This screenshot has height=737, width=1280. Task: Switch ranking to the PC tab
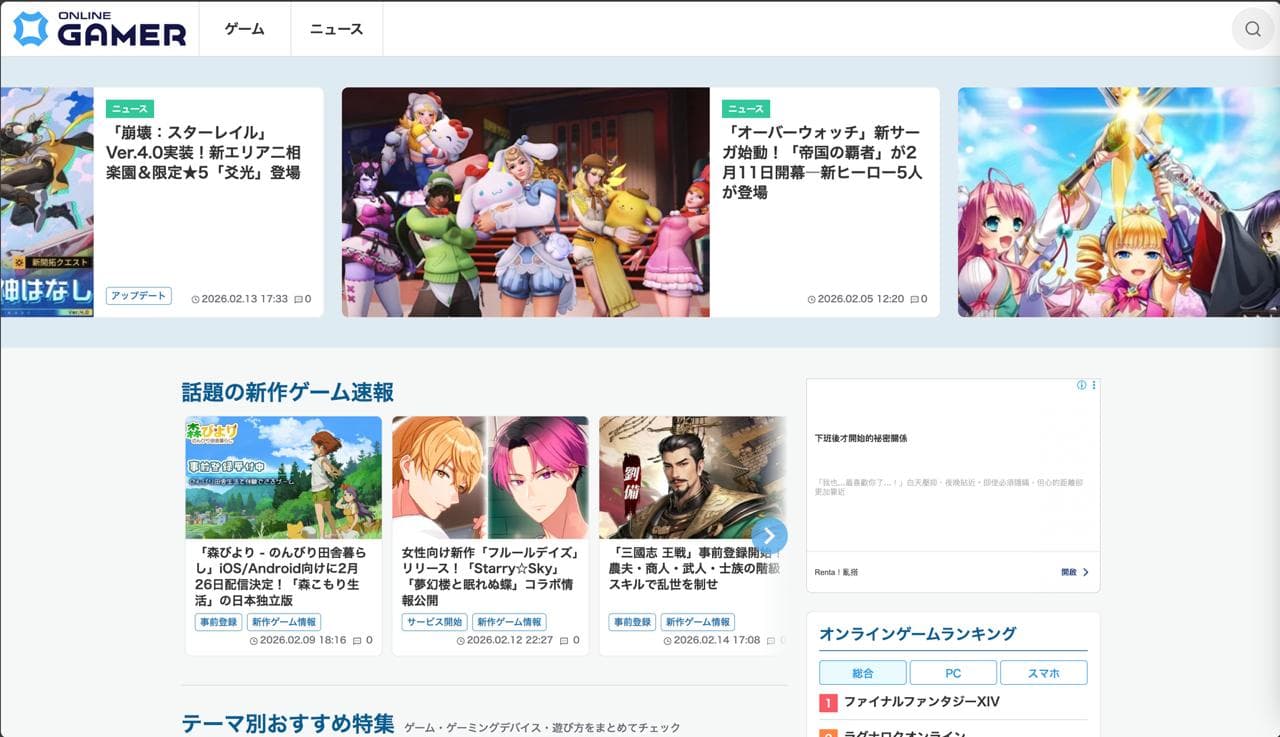[952, 673]
